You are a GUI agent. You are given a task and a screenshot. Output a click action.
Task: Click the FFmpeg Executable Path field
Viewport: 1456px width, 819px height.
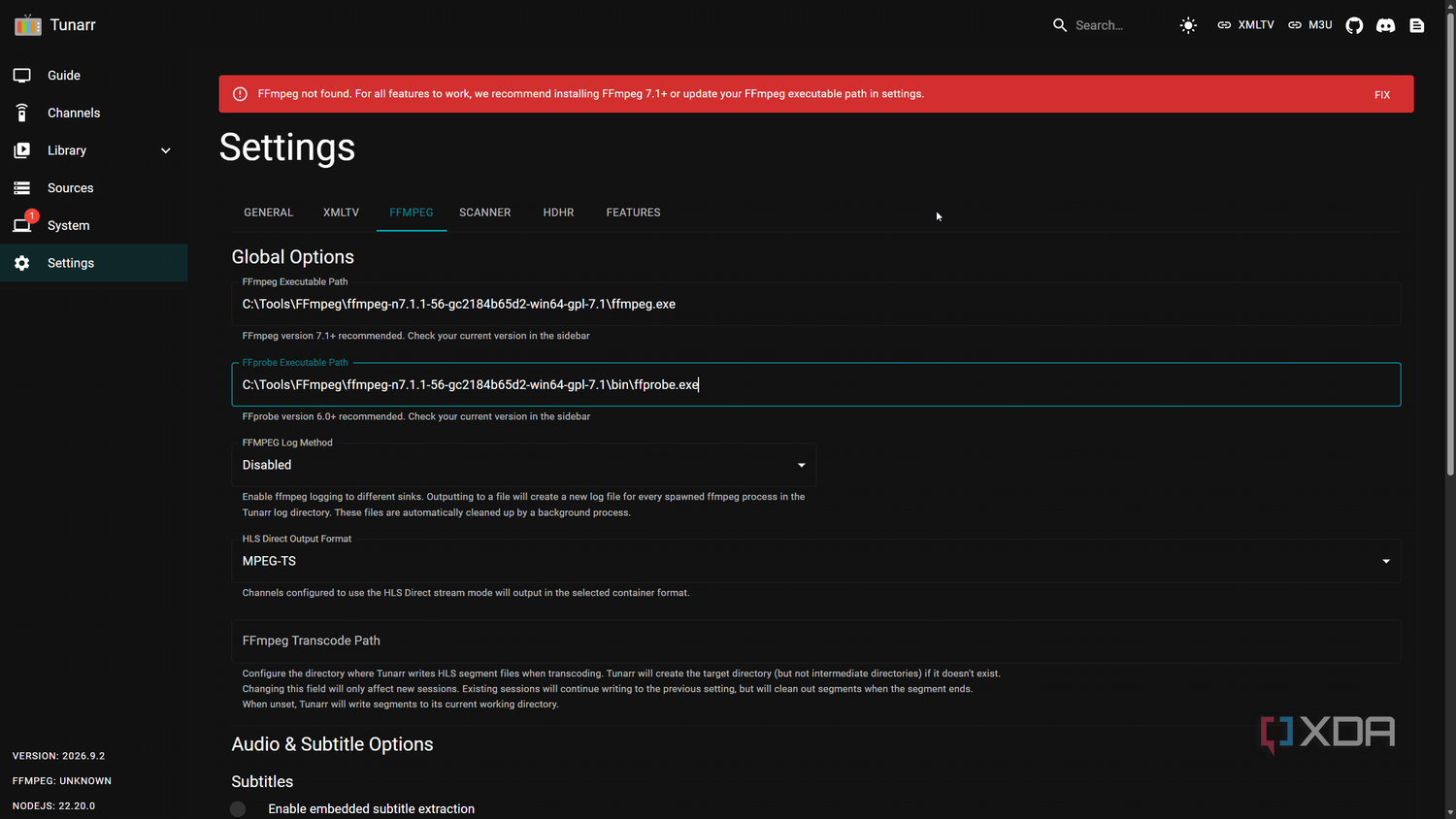click(816, 304)
